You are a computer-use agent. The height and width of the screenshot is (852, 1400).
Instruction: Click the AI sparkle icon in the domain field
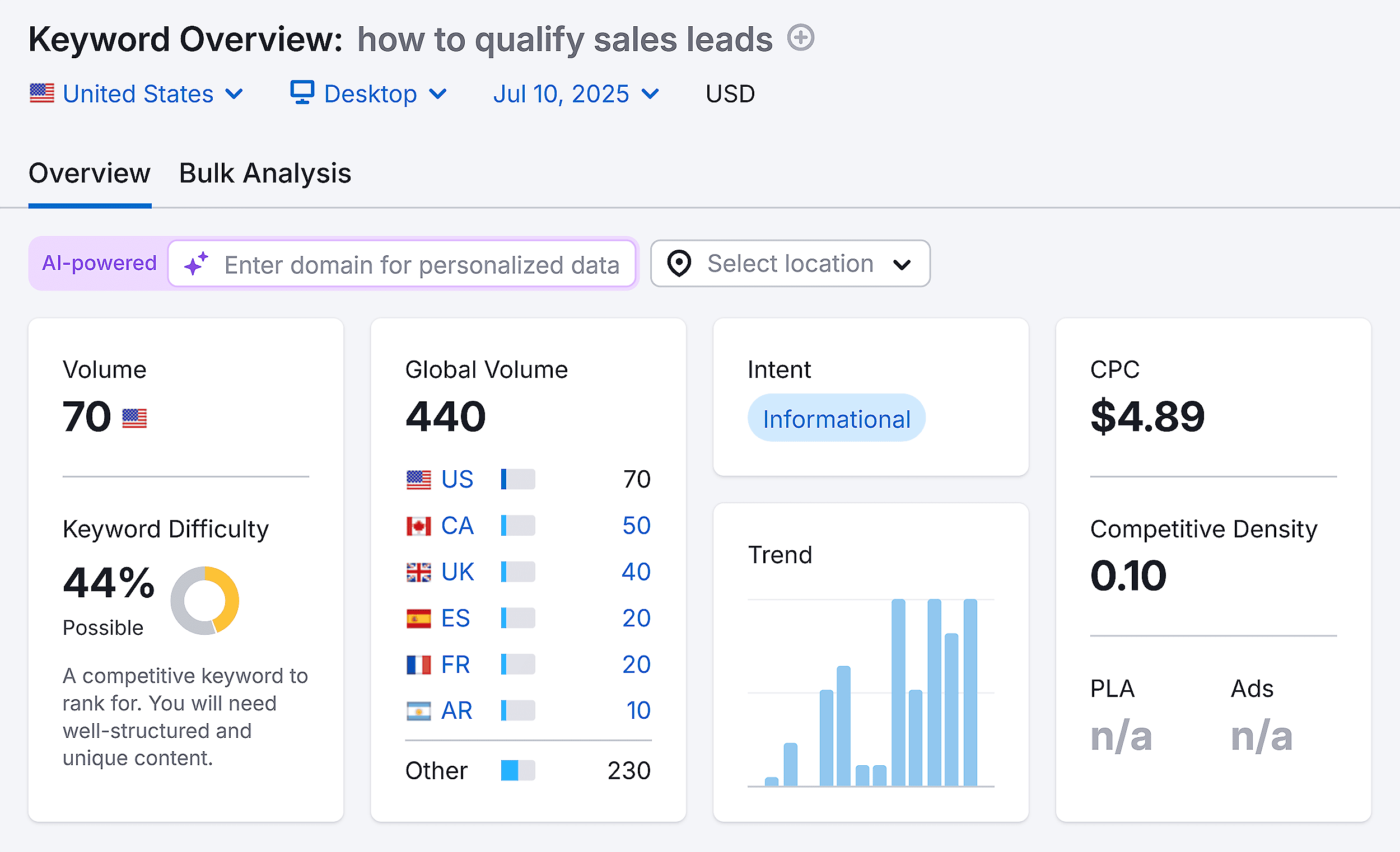pos(195,264)
